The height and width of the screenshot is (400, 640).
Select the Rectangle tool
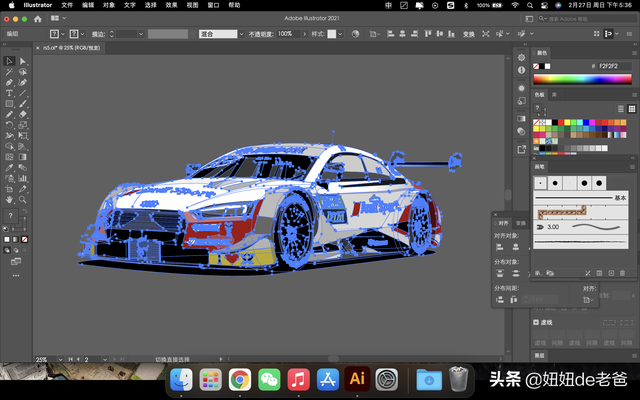click(9, 103)
